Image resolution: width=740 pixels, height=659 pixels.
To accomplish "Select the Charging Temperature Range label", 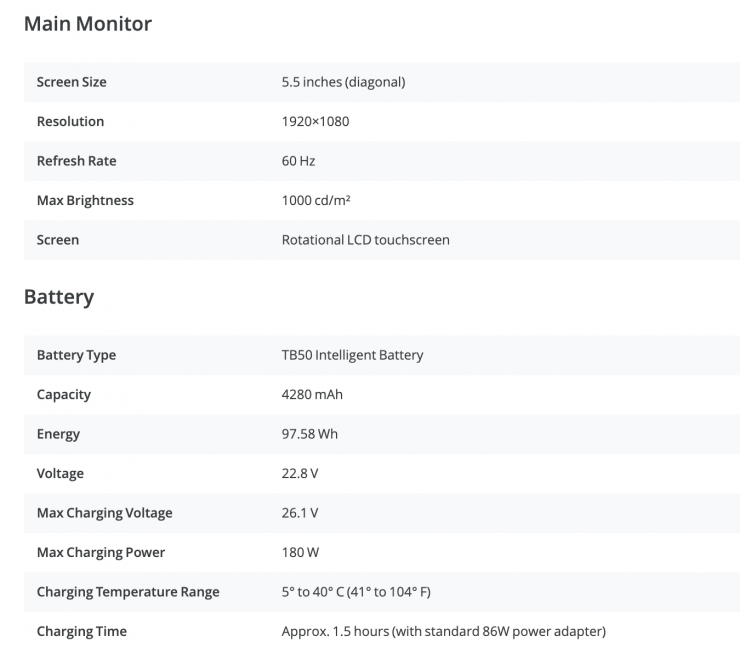I will tap(128, 592).
